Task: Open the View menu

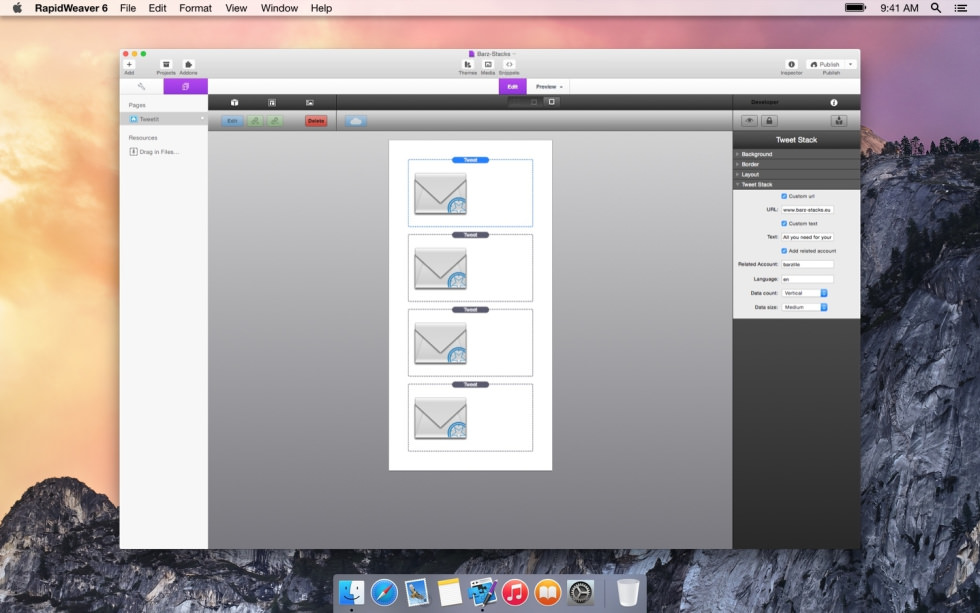Action: [236, 8]
